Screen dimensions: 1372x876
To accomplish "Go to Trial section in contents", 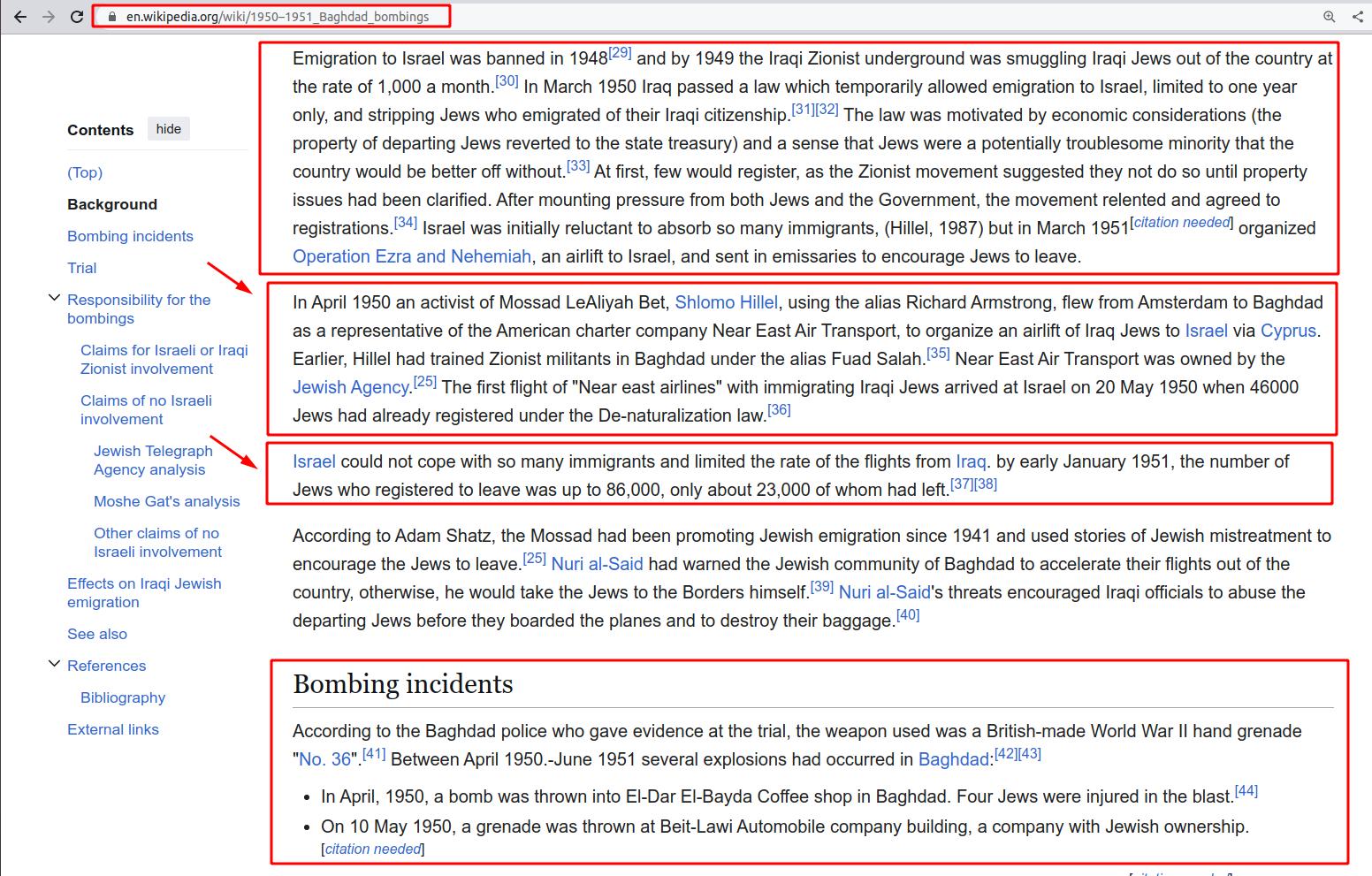I will coord(82,268).
